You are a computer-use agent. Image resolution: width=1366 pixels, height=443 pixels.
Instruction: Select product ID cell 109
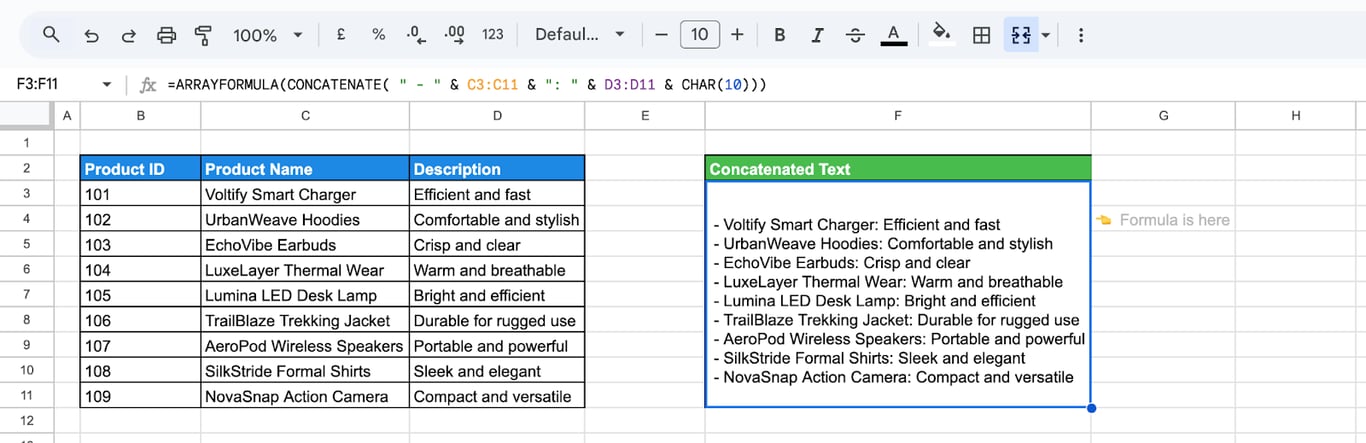click(140, 396)
